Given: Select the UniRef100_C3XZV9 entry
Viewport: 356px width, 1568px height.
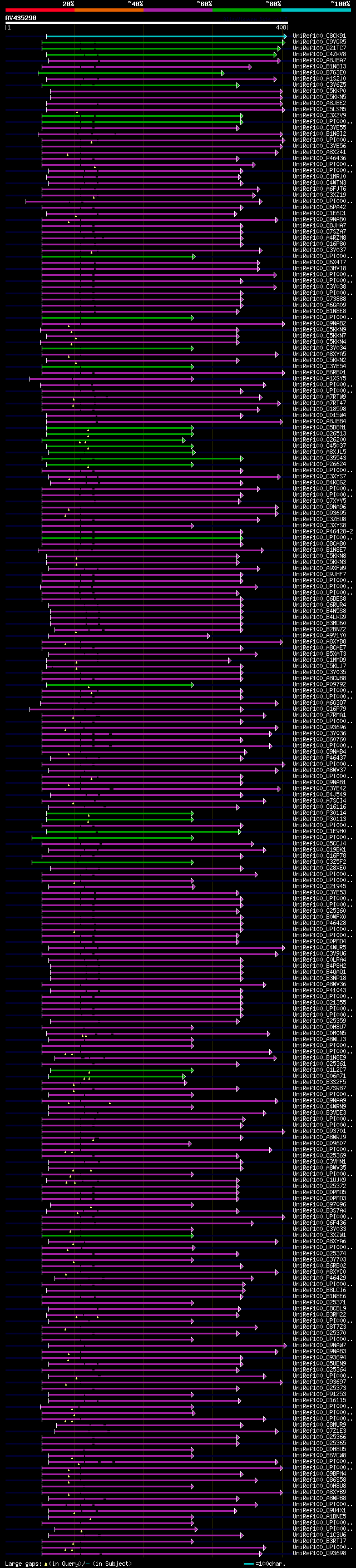Looking at the screenshot, I should (319, 116).
